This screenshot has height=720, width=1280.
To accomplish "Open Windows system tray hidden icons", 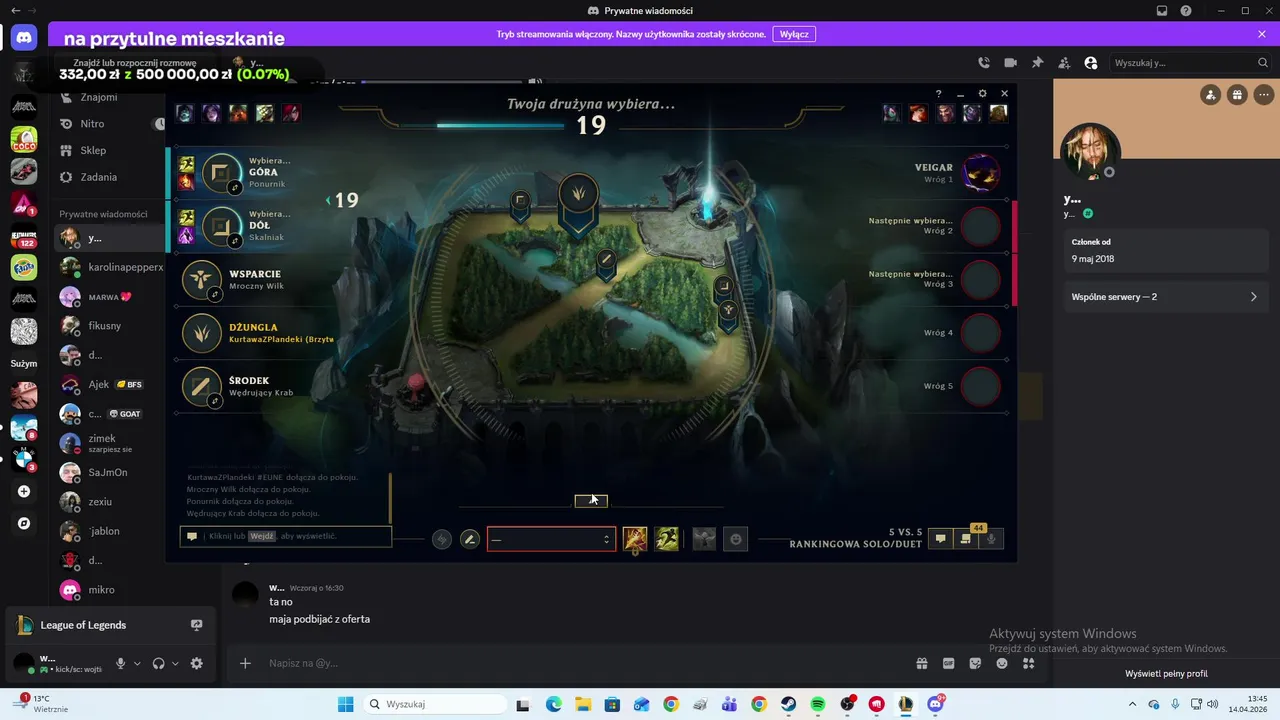I will point(1134,704).
